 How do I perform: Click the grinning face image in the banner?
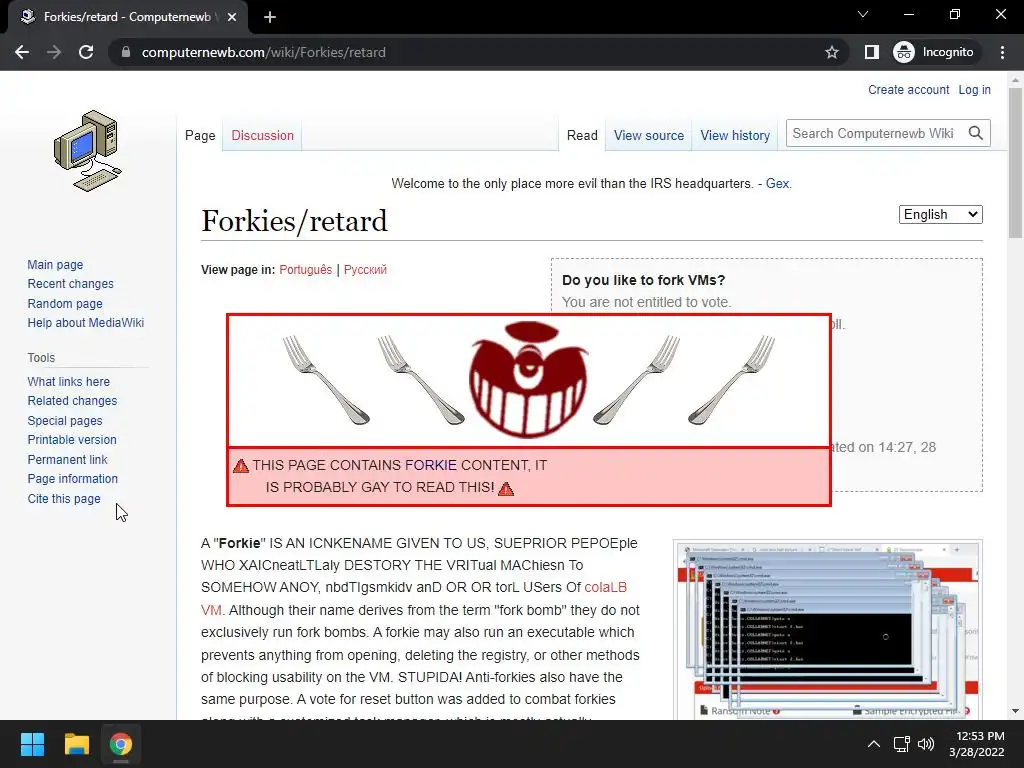pos(528,379)
